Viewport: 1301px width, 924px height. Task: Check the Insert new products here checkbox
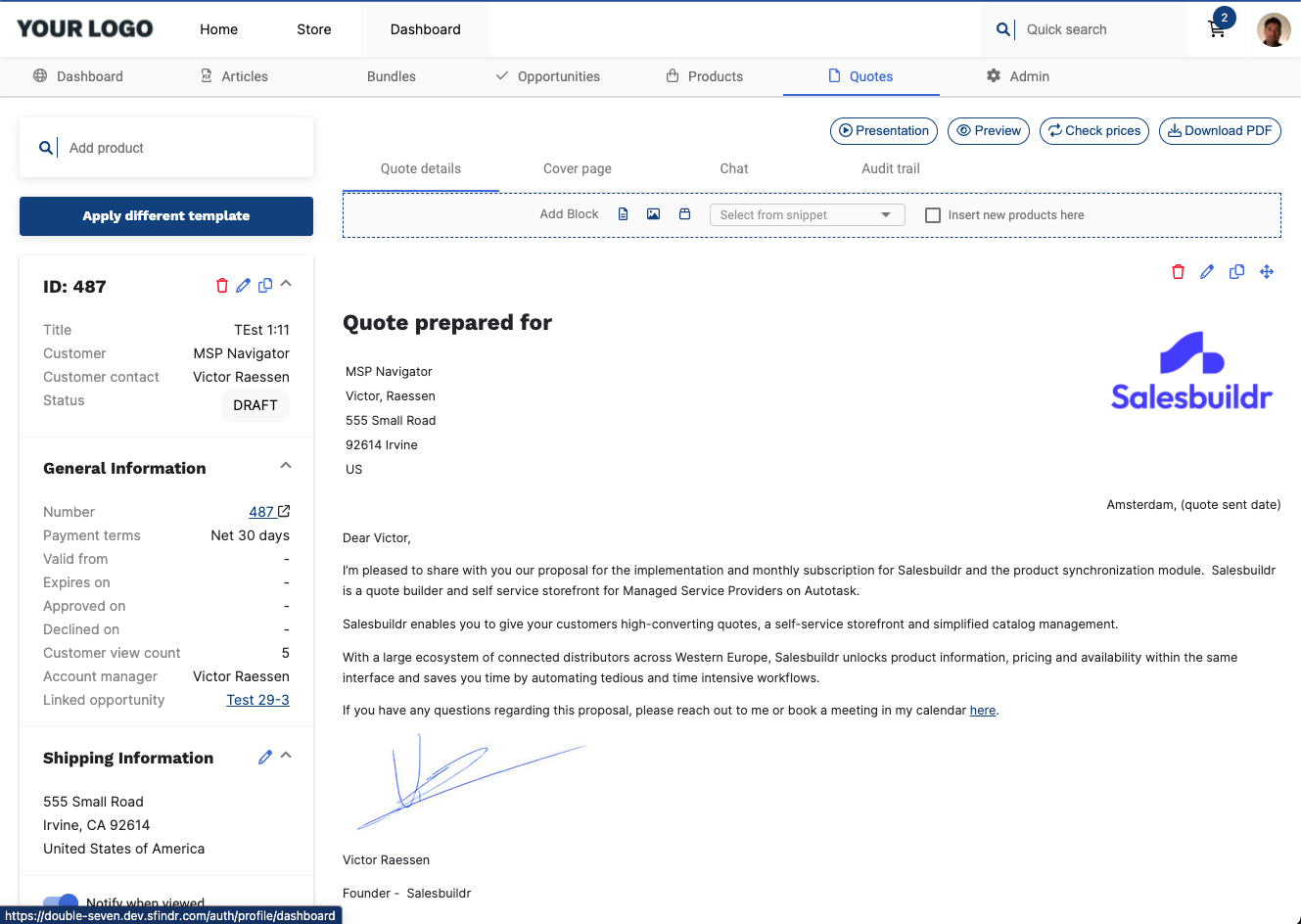pos(932,214)
